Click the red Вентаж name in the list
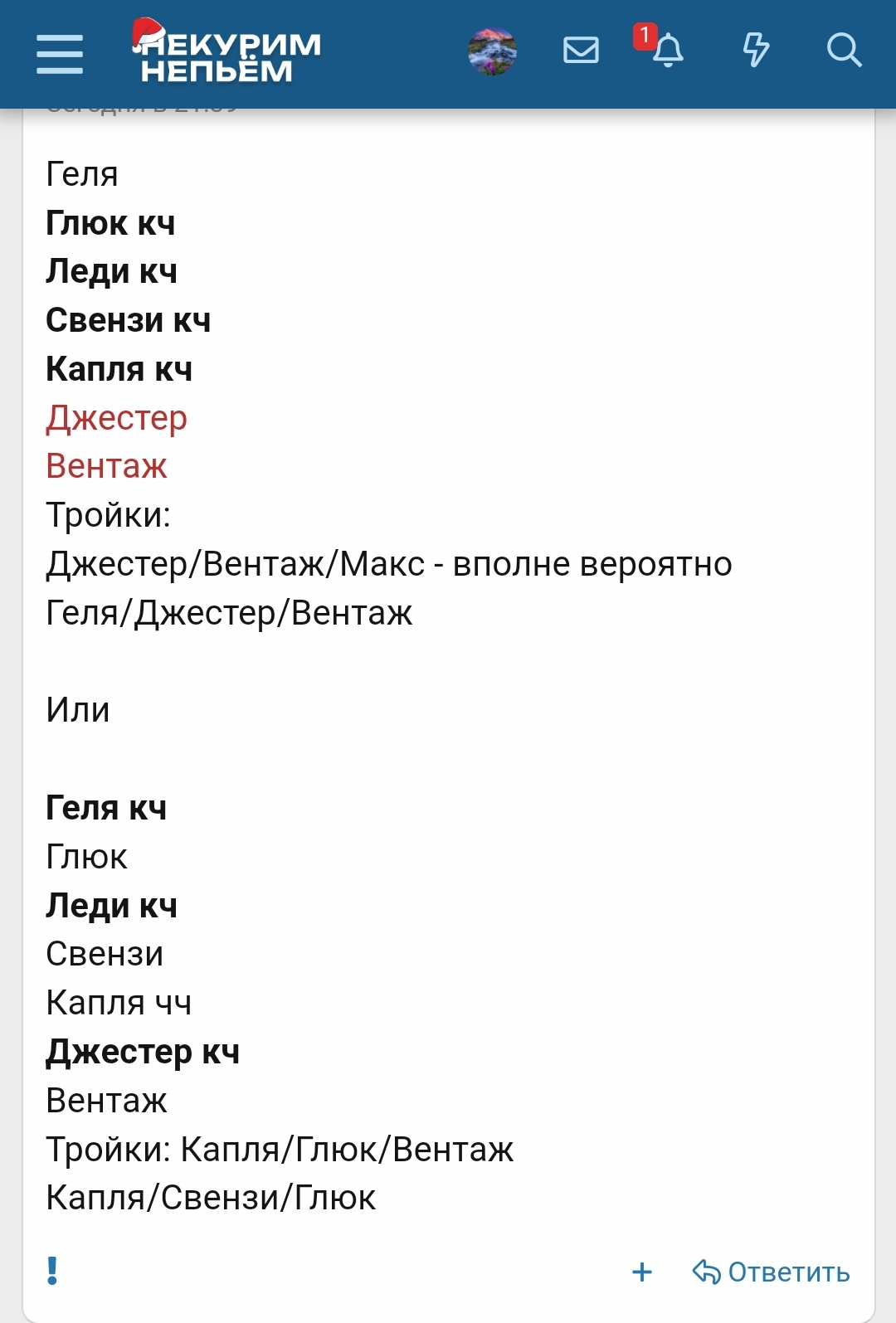Image resolution: width=896 pixels, height=1323 pixels. [x=106, y=466]
